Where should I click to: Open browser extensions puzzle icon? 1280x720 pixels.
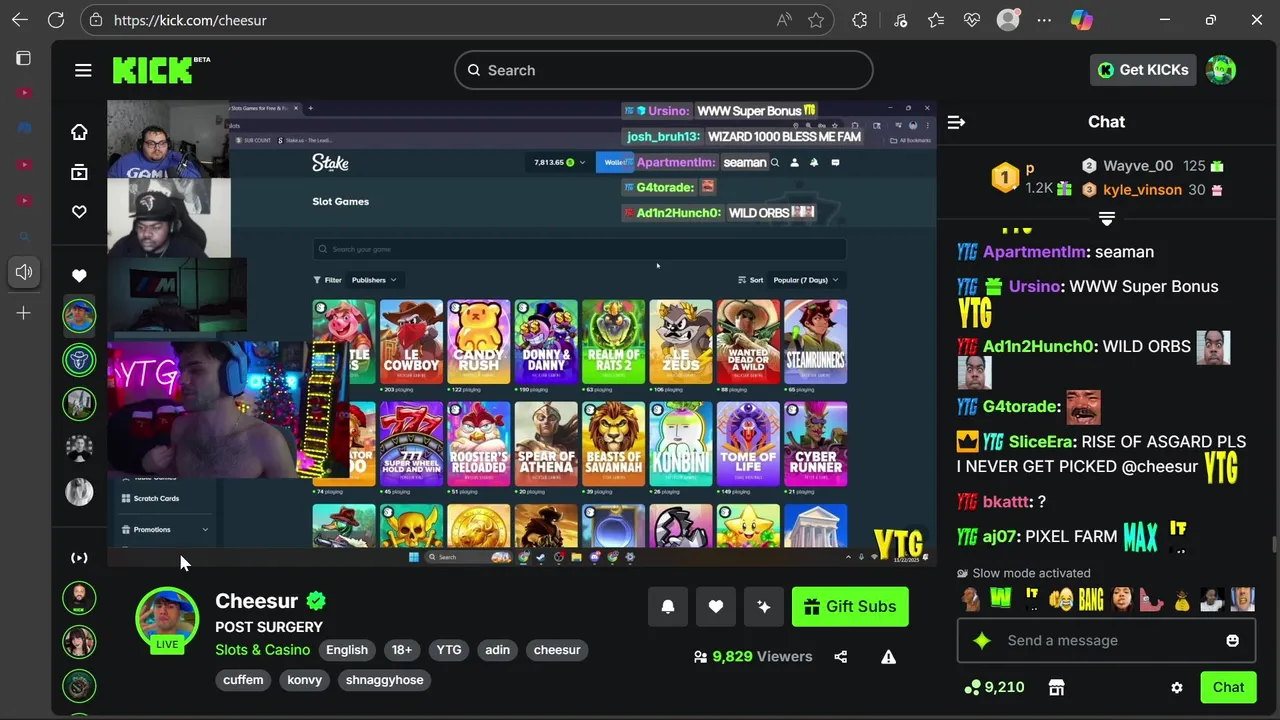[859, 20]
